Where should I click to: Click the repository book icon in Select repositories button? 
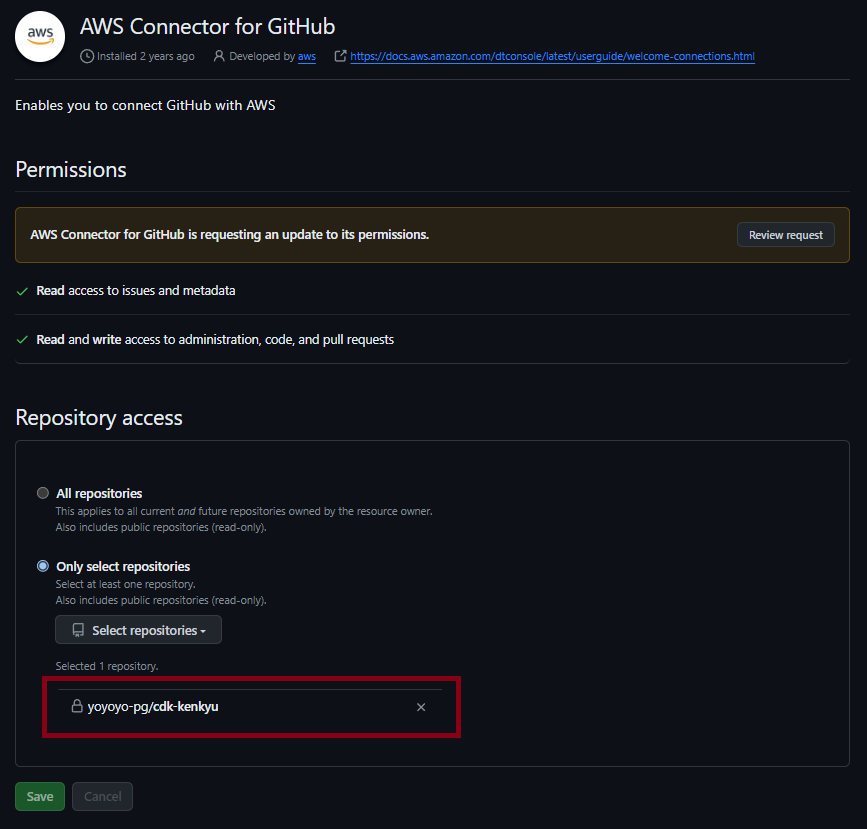[77, 629]
